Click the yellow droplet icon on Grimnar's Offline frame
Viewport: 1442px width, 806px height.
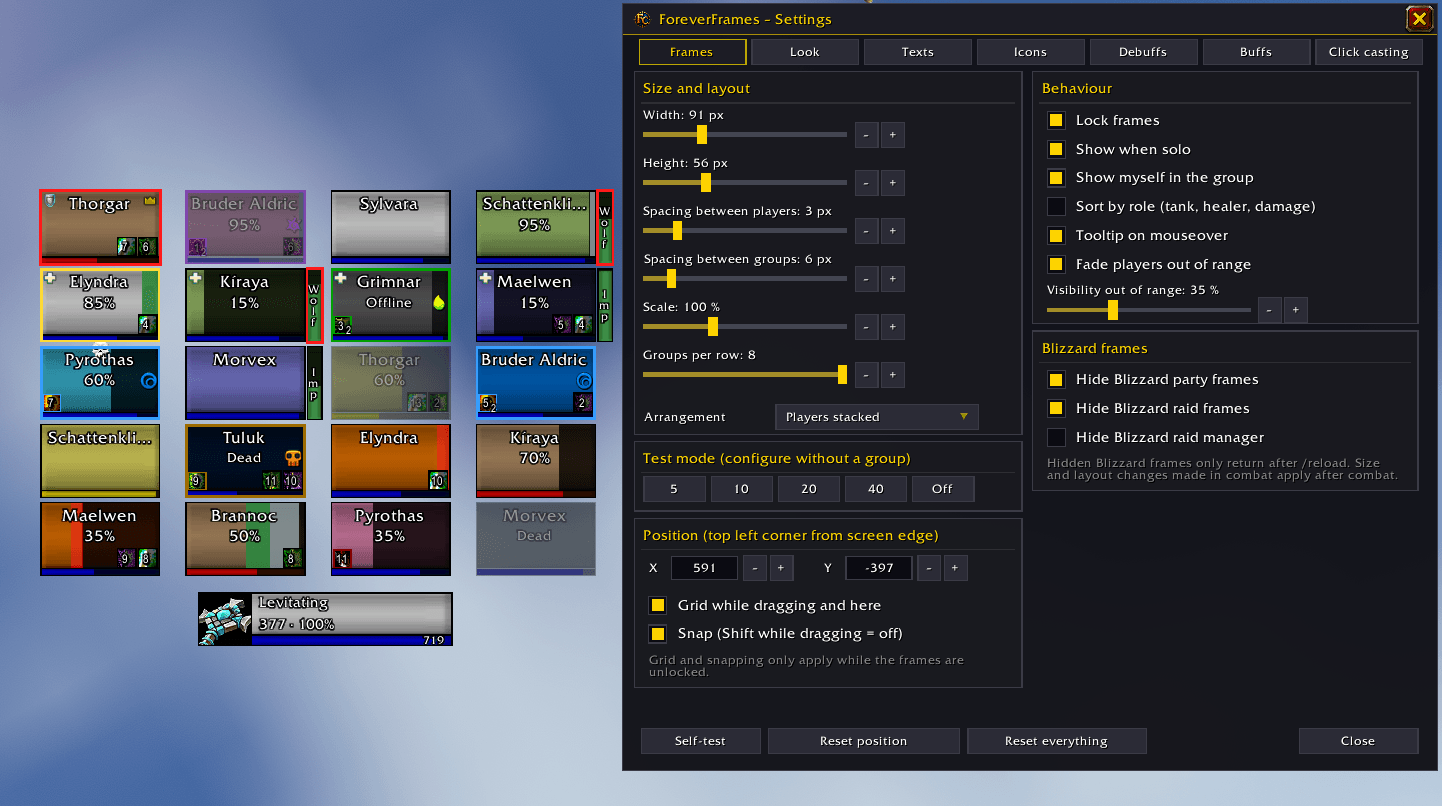click(438, 303)
